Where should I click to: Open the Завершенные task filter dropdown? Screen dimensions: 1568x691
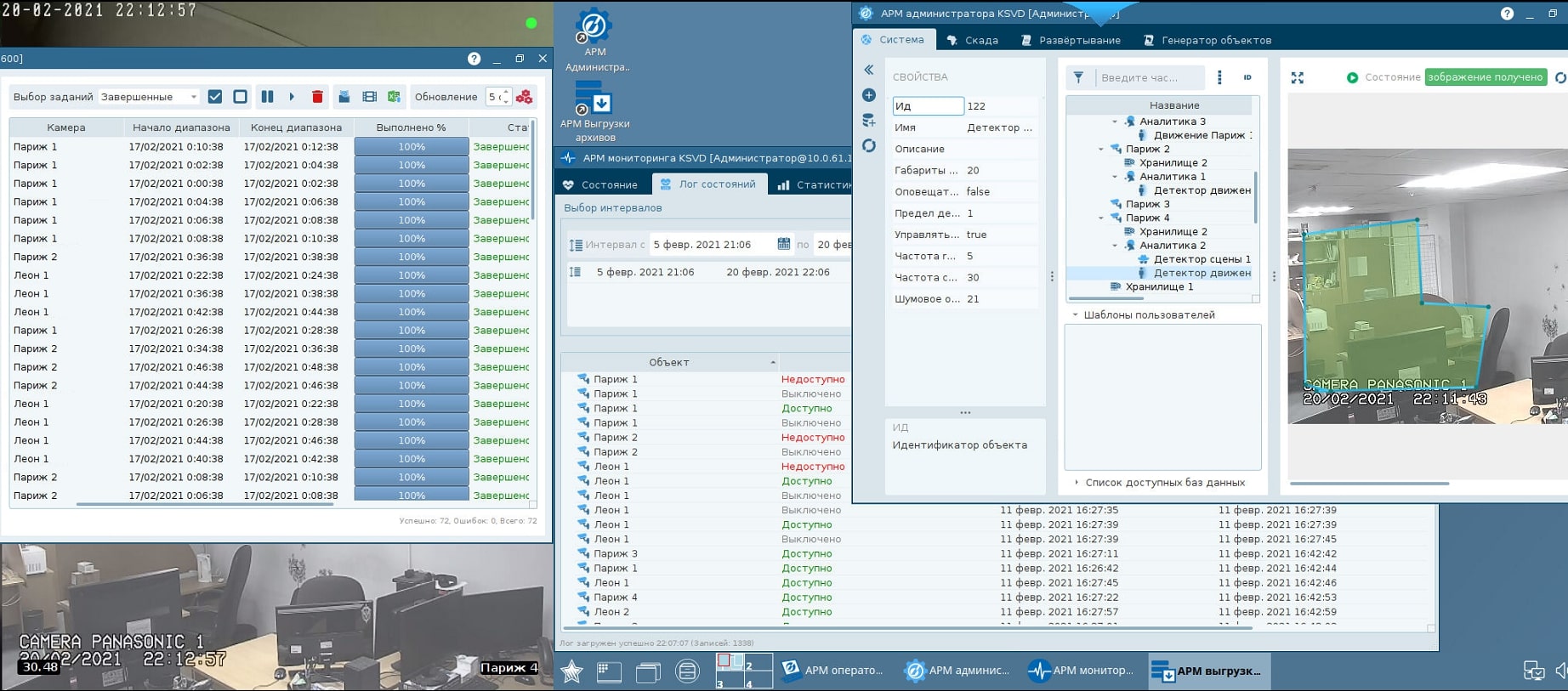point(149,97)
